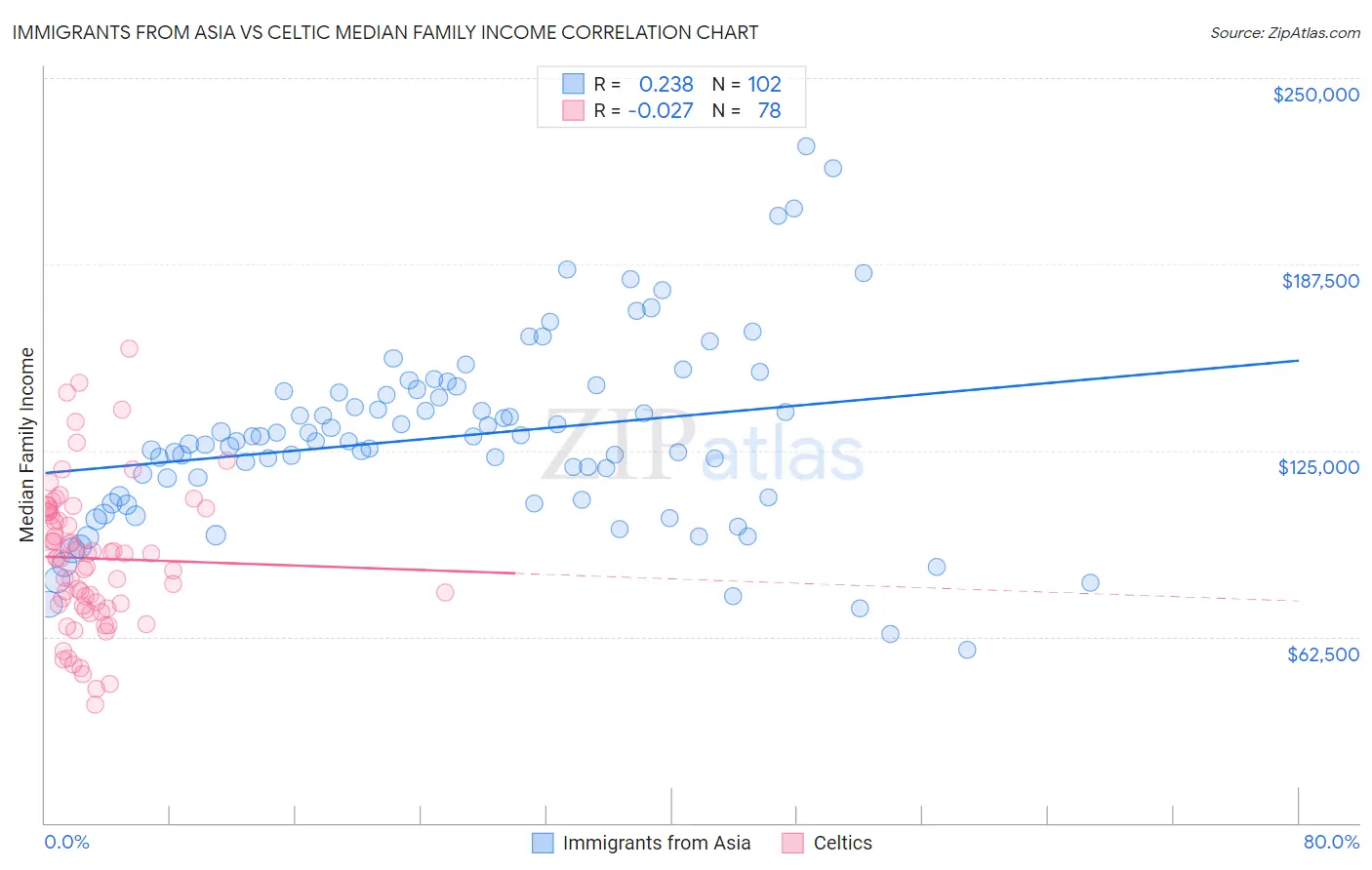1372x870 pixels.
Task: Click the pink swatch in the top correlation legend
Action: coord(573,110)
